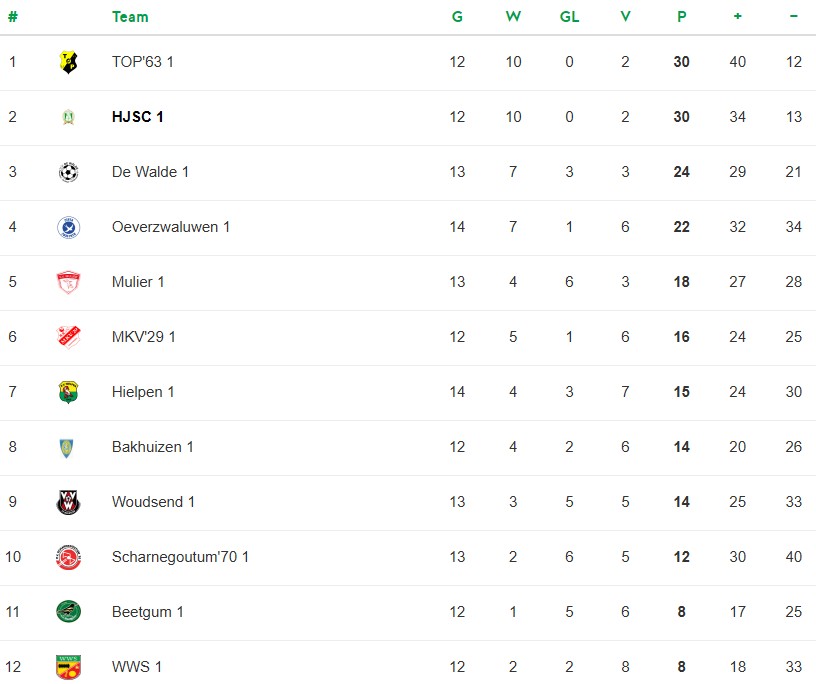
Task: Click the Hielpen 1 club crest
Action: click(x=68, y=392)
